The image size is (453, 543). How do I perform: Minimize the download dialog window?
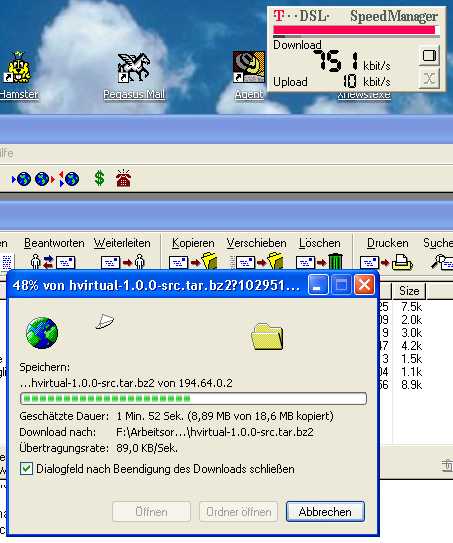(x=317, y=285)
